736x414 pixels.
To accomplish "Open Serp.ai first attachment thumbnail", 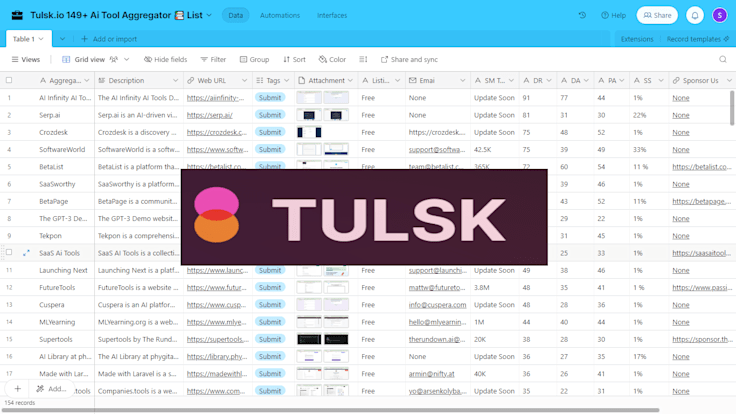I will (x=309, y=115).
